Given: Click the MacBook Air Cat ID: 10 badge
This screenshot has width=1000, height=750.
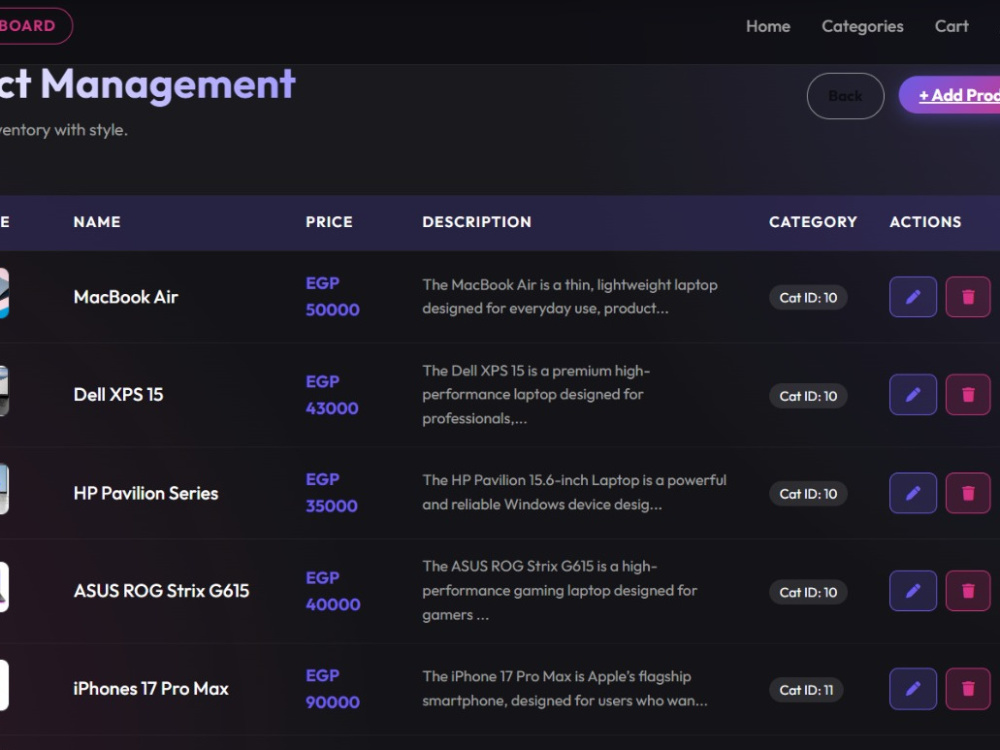Looking at the screenshot, I should [808, 298].
